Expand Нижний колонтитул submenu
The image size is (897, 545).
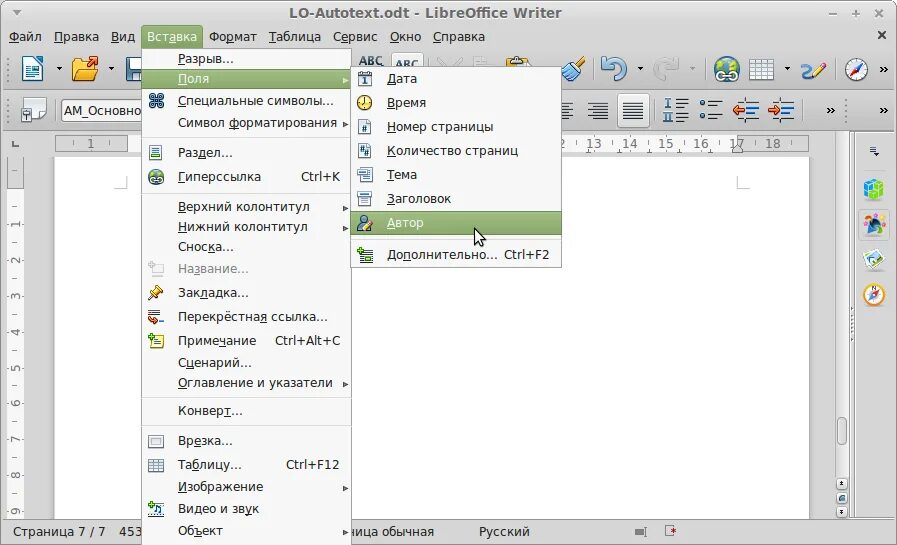tap(247, 227)
